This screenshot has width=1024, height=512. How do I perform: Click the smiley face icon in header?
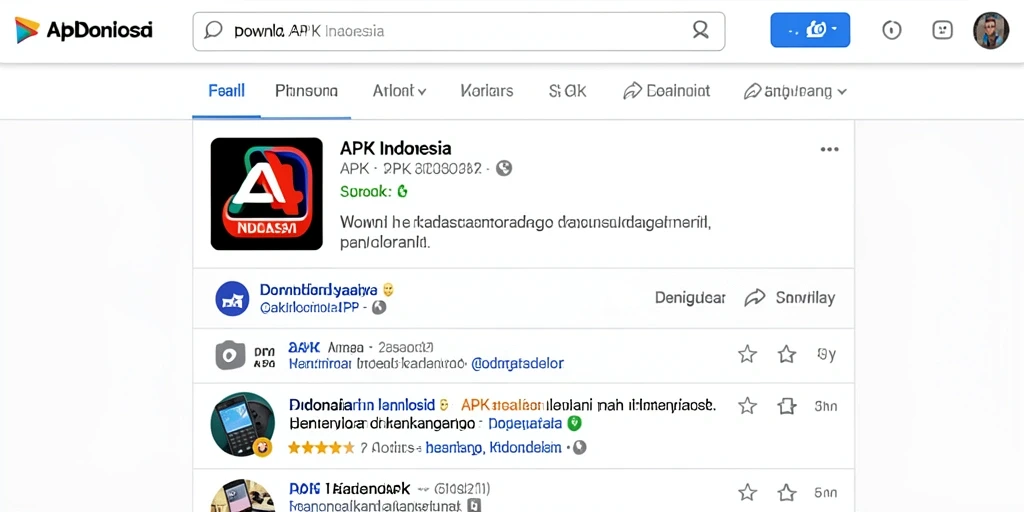tap(942, 30)
